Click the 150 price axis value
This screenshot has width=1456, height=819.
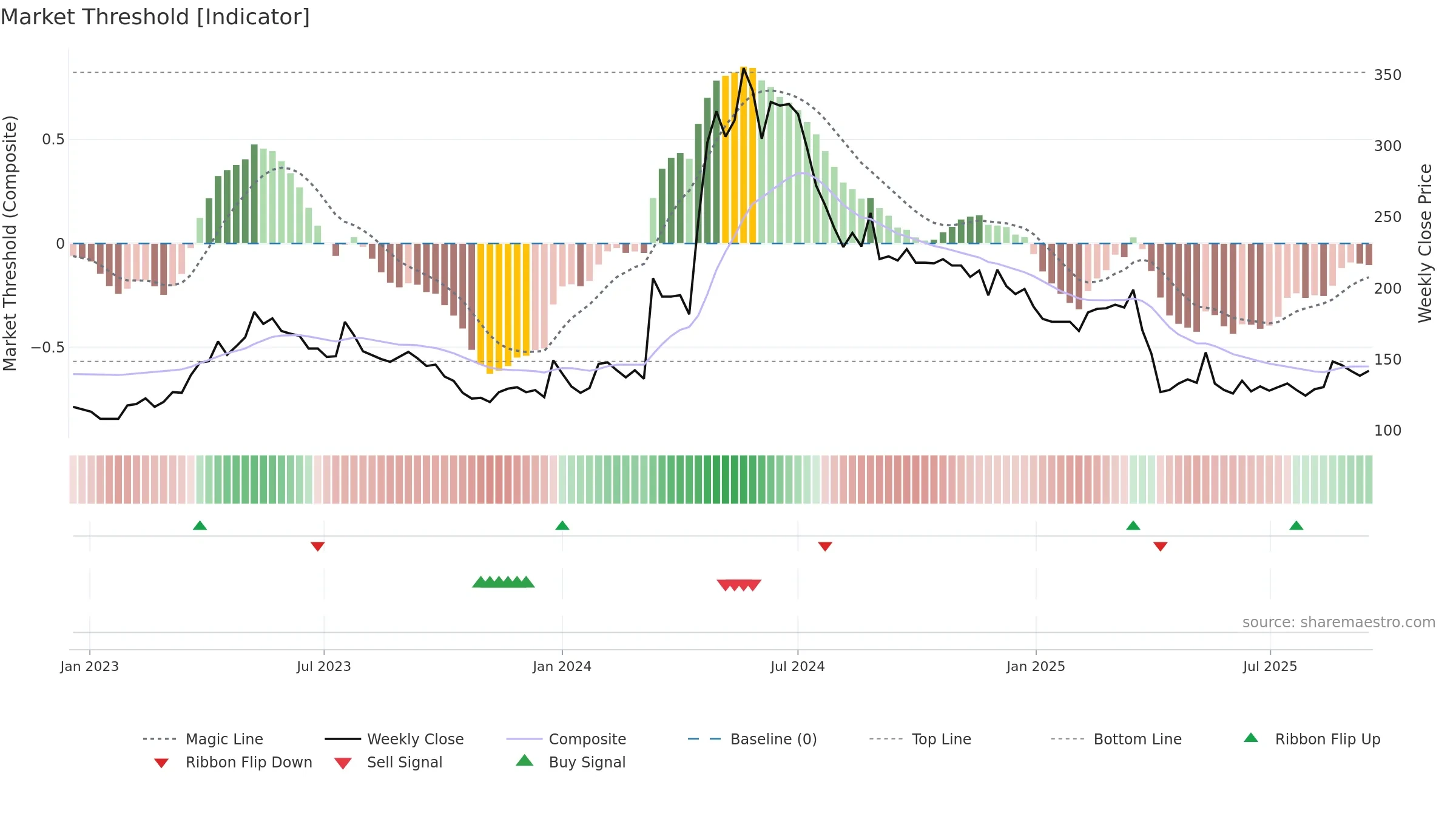(x=1388, y=360)
